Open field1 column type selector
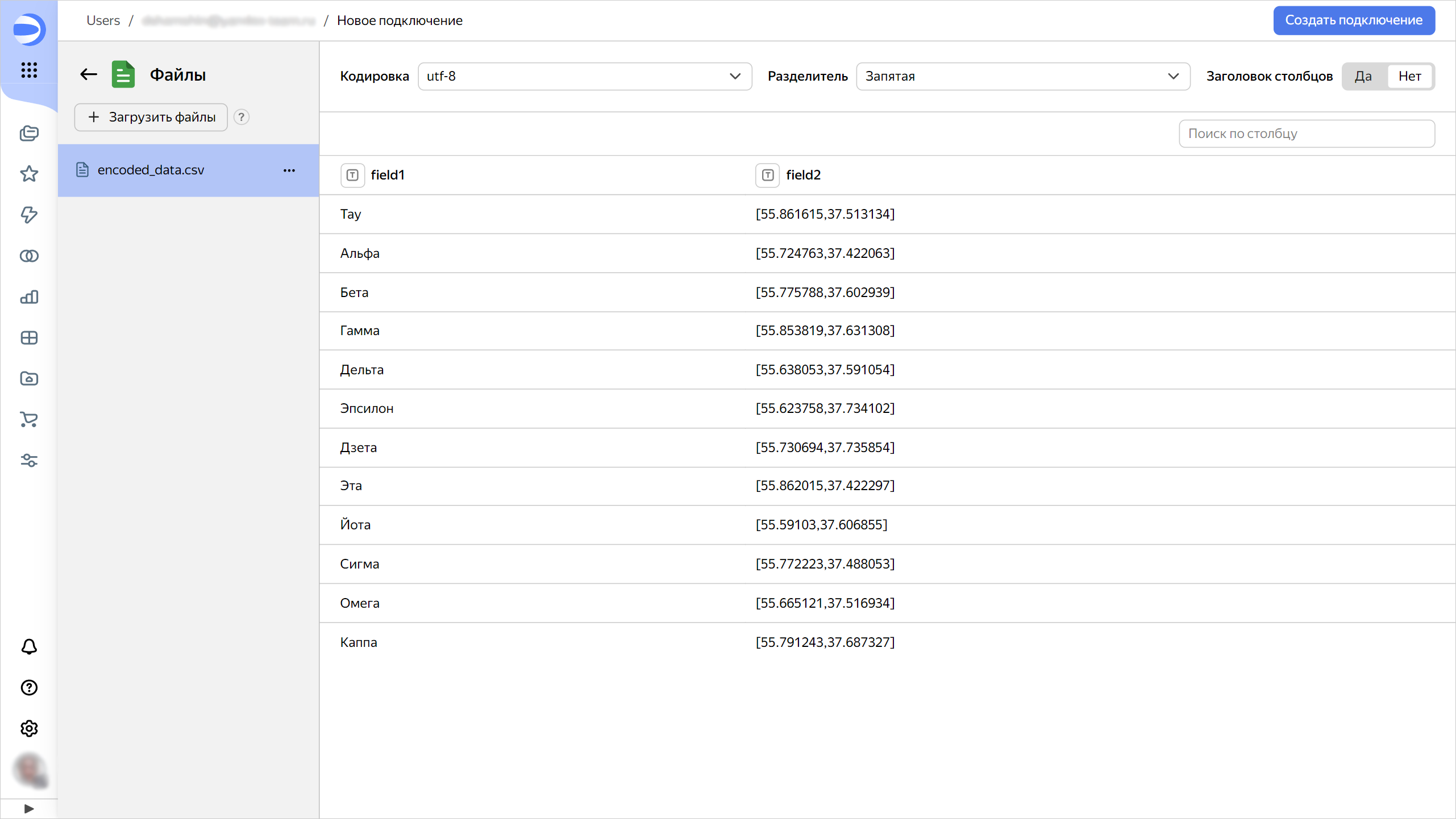 pyautogui.click(x=352, y=175)
